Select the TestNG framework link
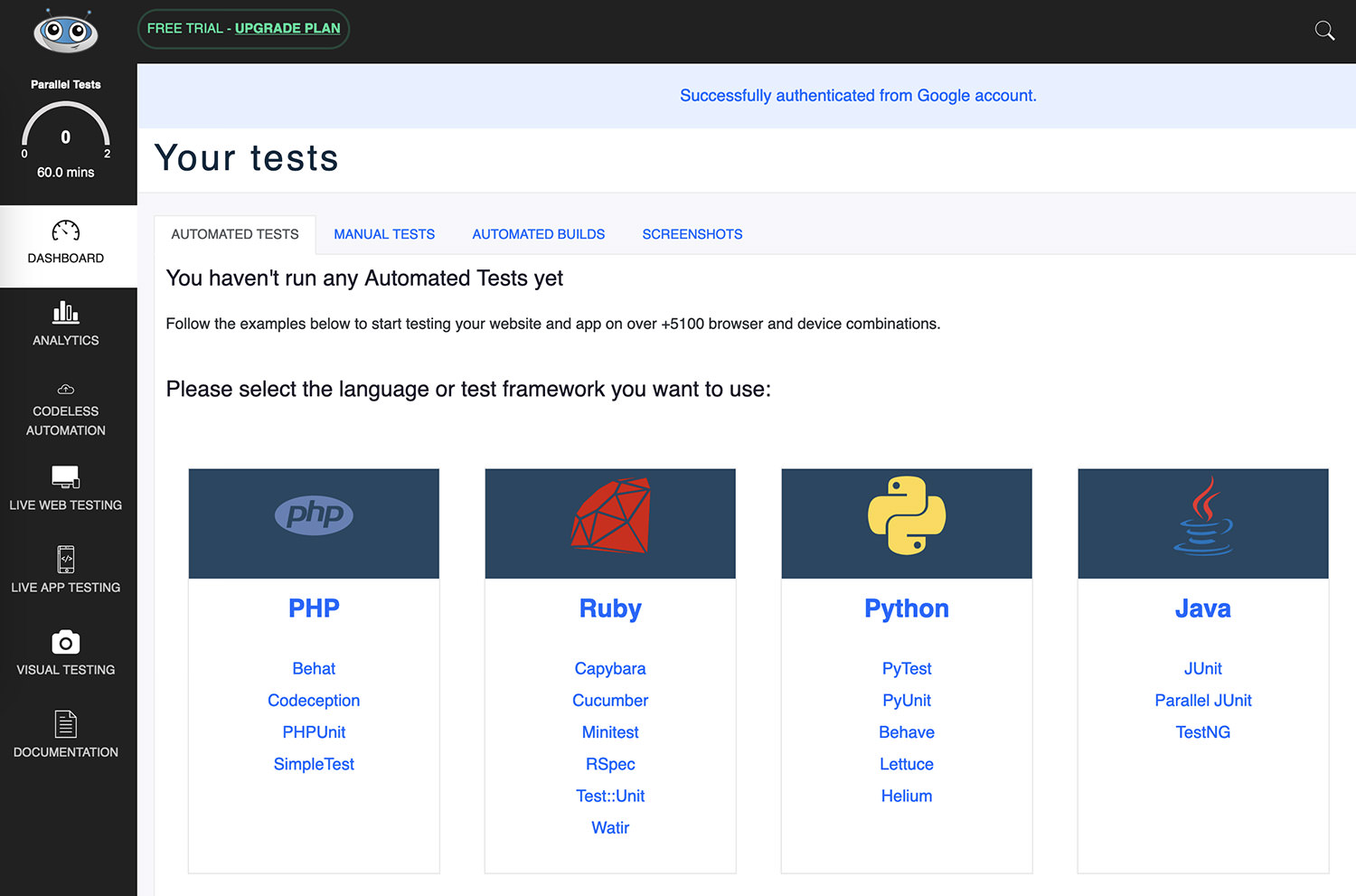The width and height of the screenshot is (1356, 896). [x=1203, y=732]
